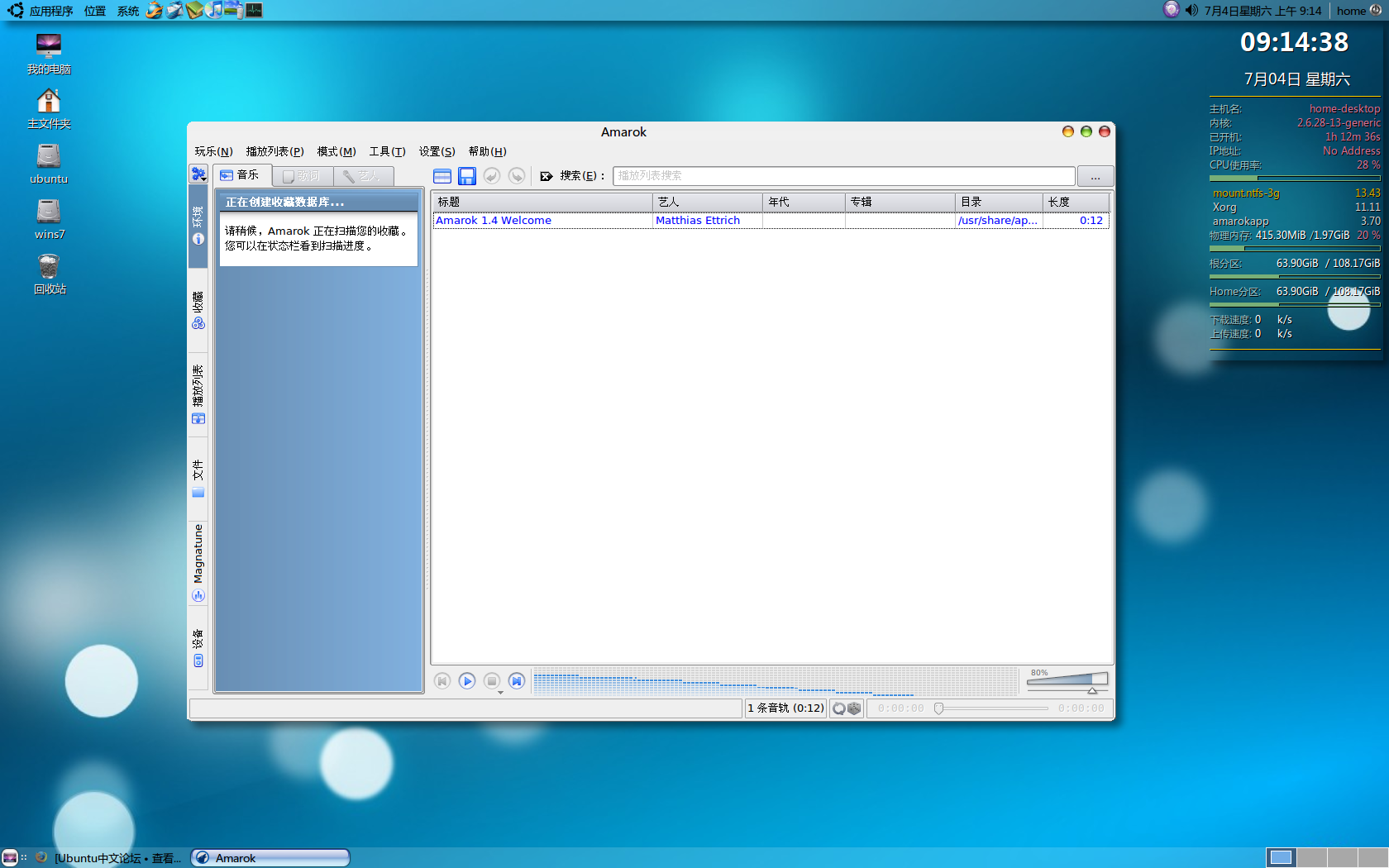Screen dimensions: 1389x868
Task: Open the 播放列表 sidebar tab
Action: coord(198,394)
